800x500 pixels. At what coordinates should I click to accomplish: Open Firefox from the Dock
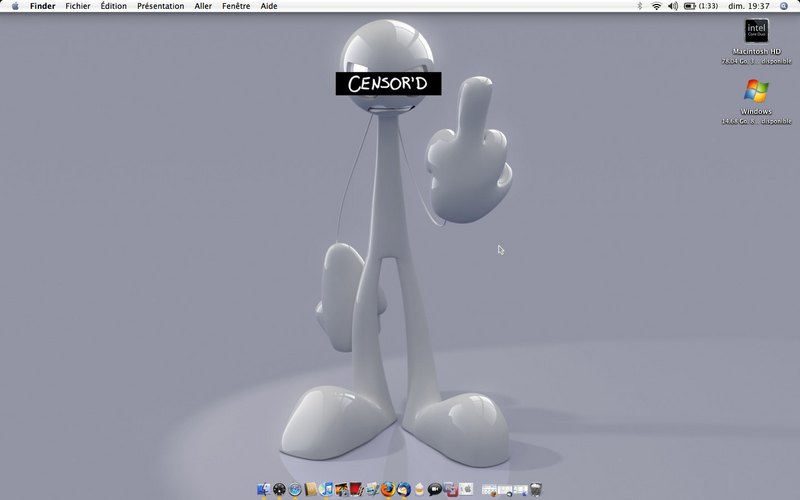[388, 489]
